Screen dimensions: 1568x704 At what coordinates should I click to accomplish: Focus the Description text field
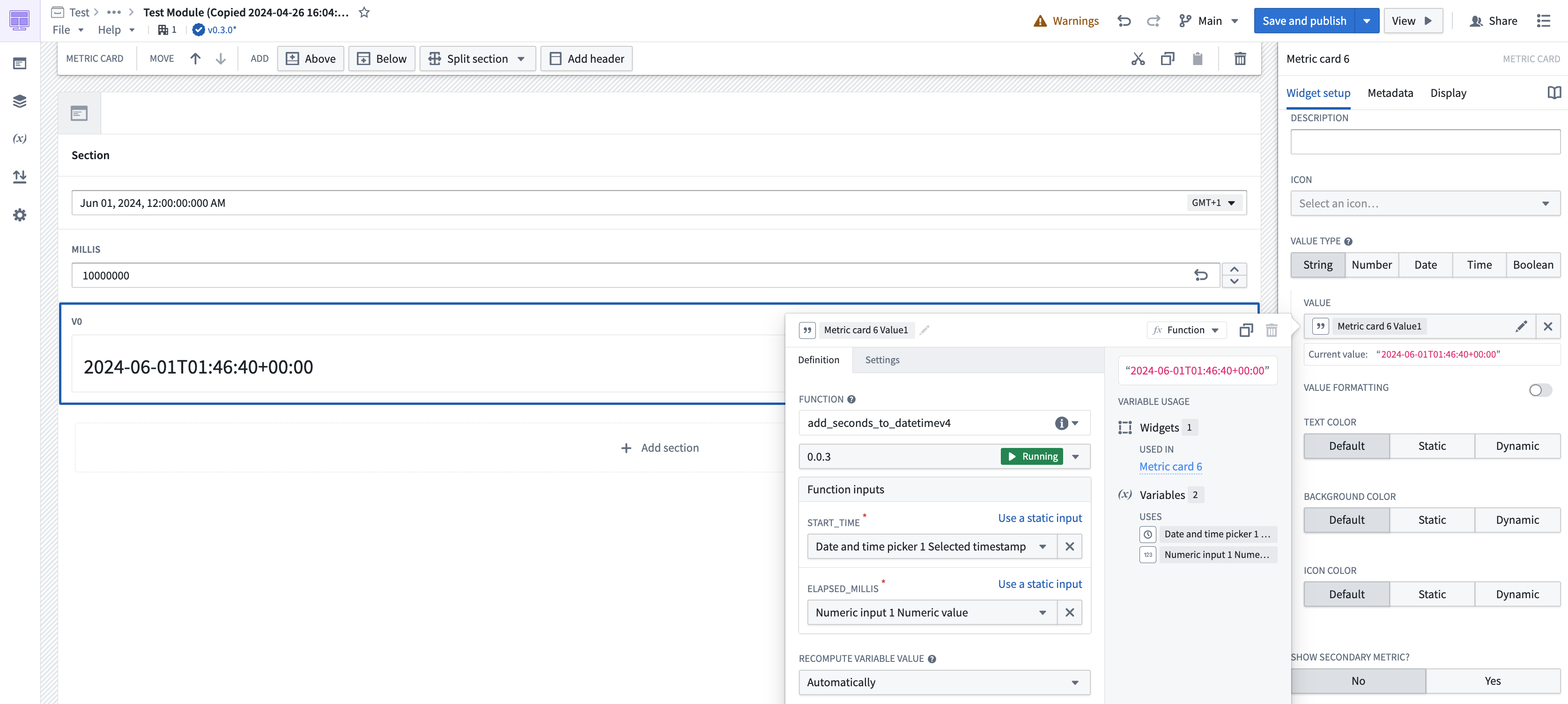point(1425,142)
